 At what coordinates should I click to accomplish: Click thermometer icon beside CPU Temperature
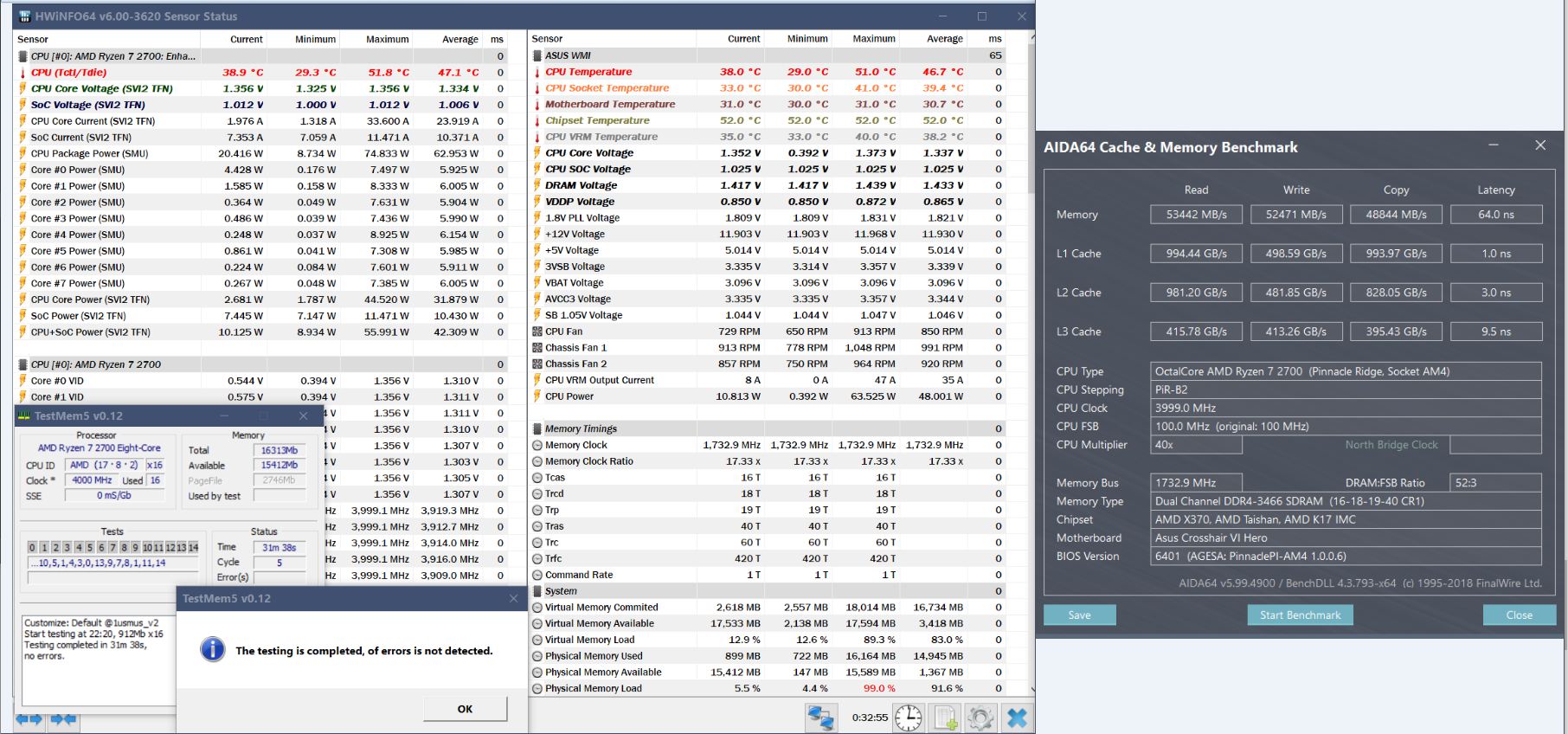[x=537, y=72]
